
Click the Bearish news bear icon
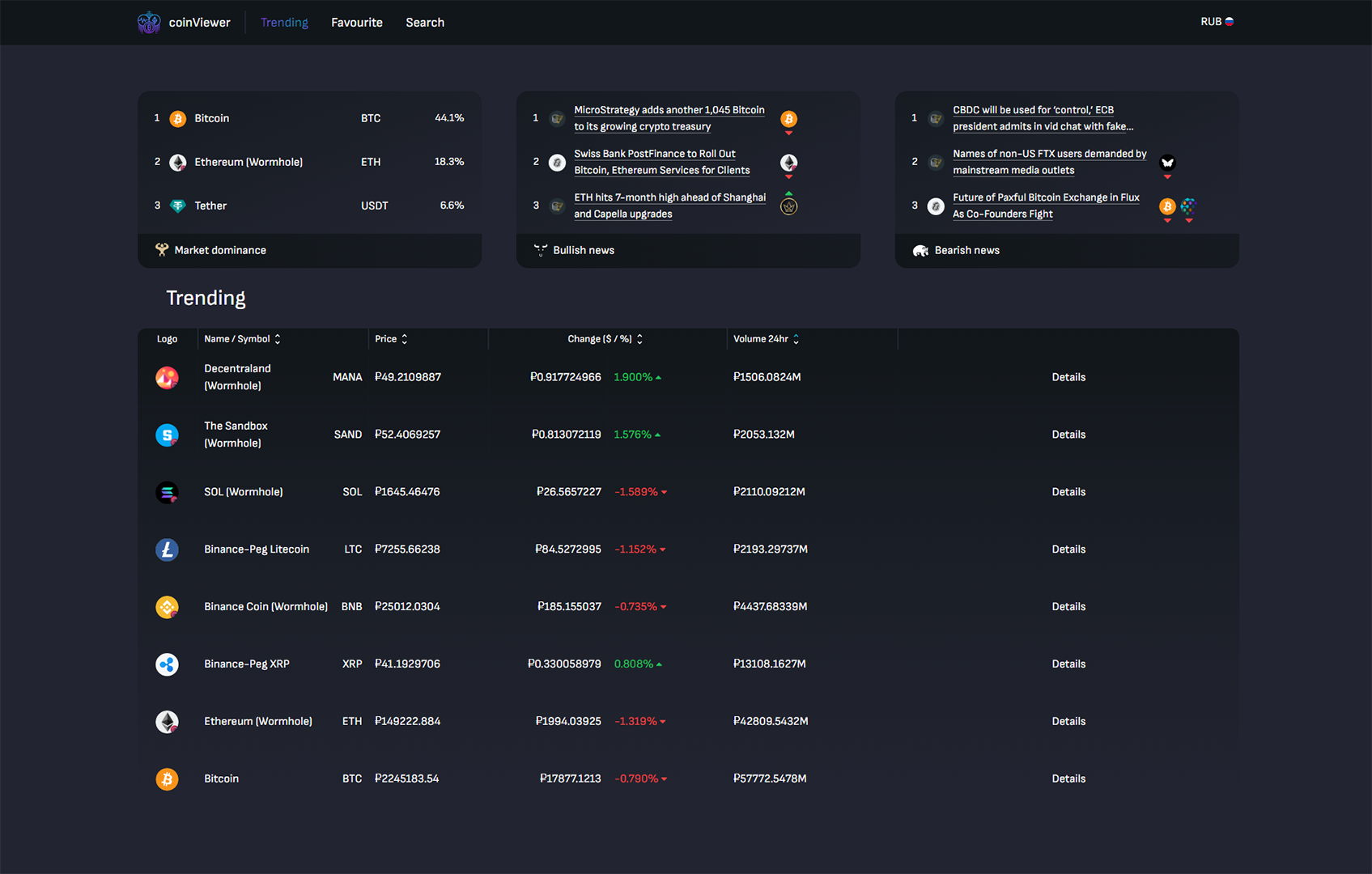920,250
